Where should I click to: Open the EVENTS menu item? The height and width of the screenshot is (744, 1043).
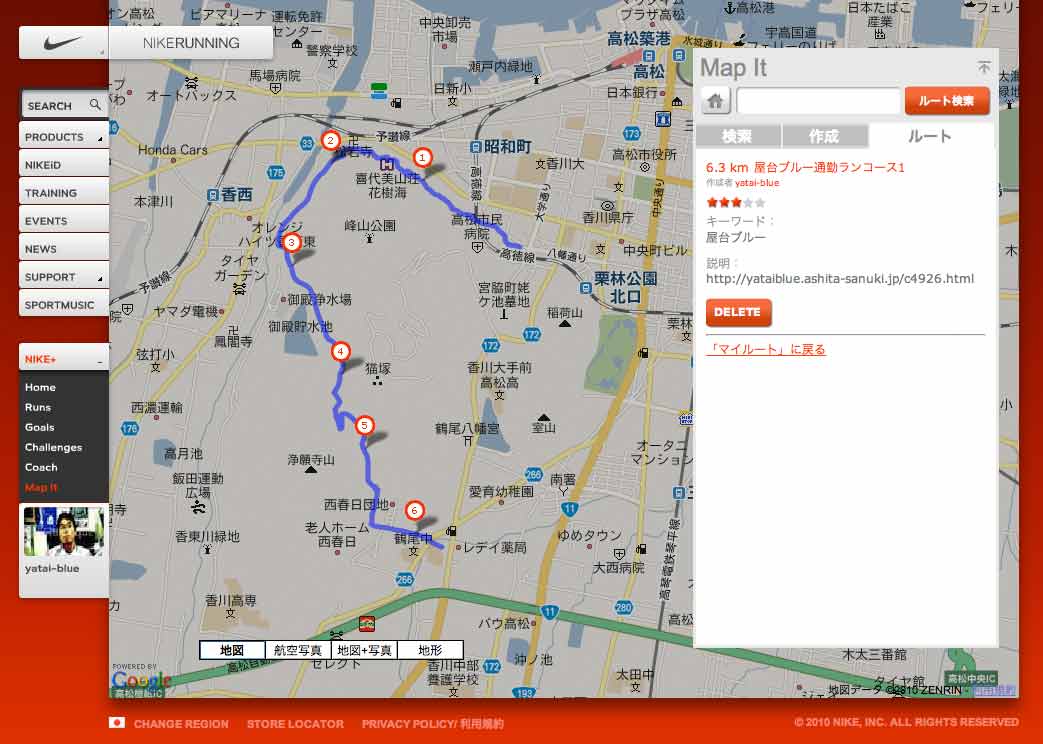point(64,220)
